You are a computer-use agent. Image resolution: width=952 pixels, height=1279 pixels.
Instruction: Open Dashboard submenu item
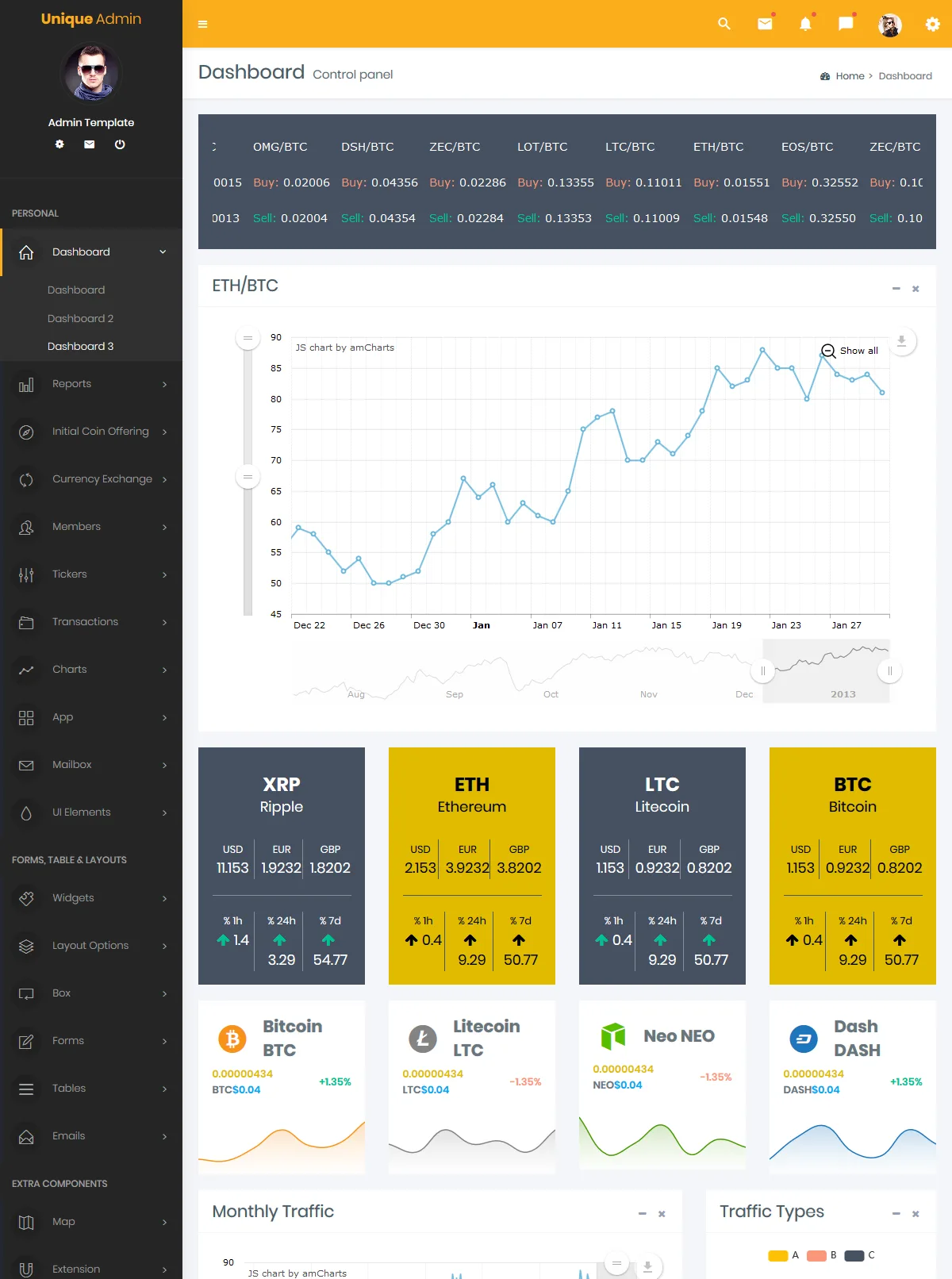(76, 290)
